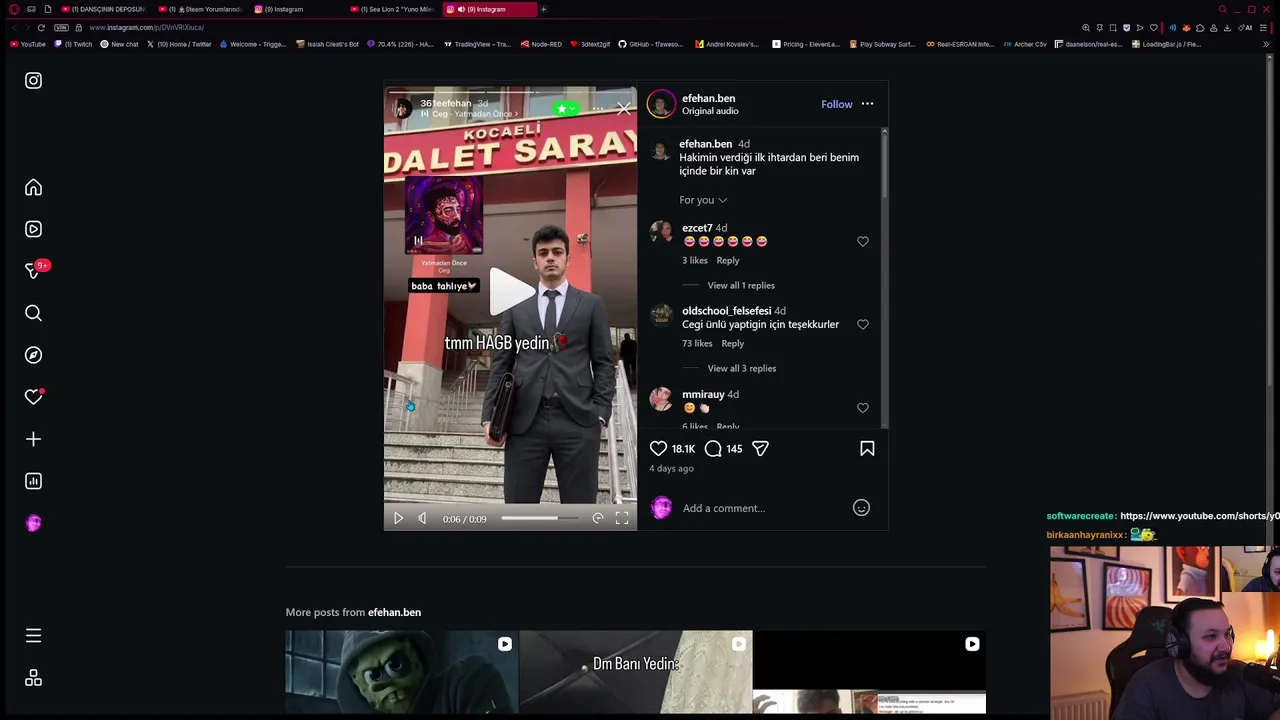Open the efehan.ben link in More posts
This screenshot has width=1280, height=720.
coord(394,612)
